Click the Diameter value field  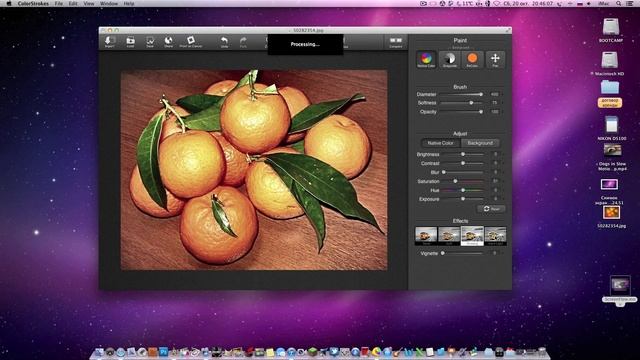pos(495,94)
